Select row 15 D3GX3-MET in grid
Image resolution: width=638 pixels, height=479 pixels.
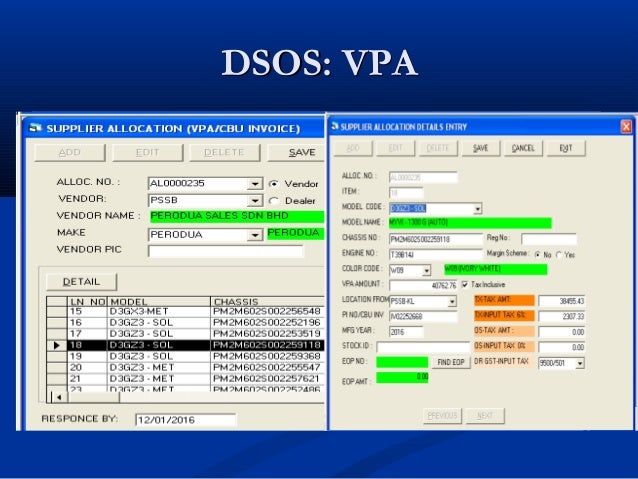coord(186,311)
